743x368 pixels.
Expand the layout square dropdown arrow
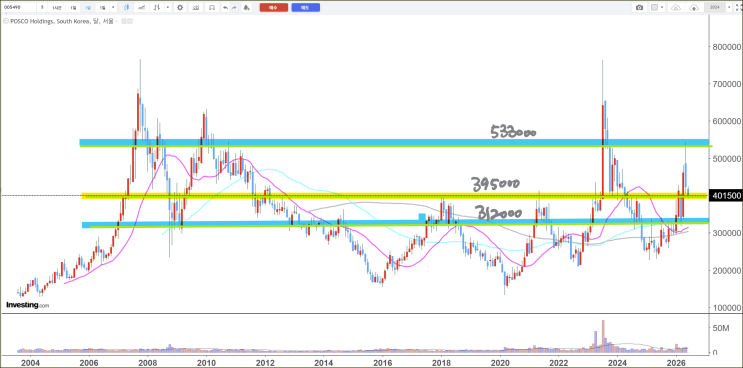(x=662, y=7)
